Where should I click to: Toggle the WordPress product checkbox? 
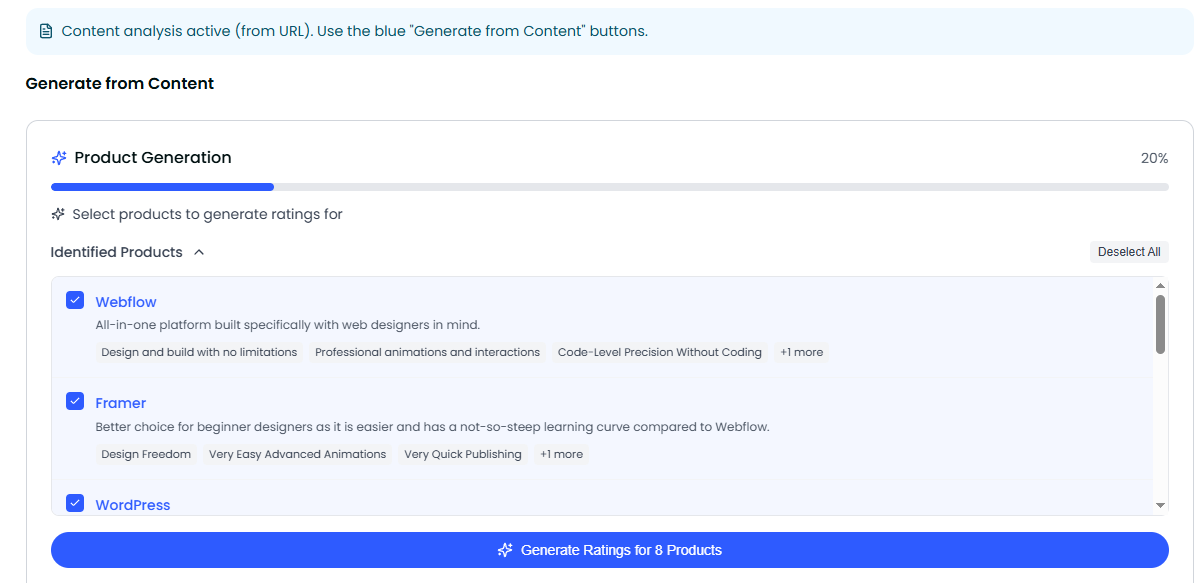75,503
